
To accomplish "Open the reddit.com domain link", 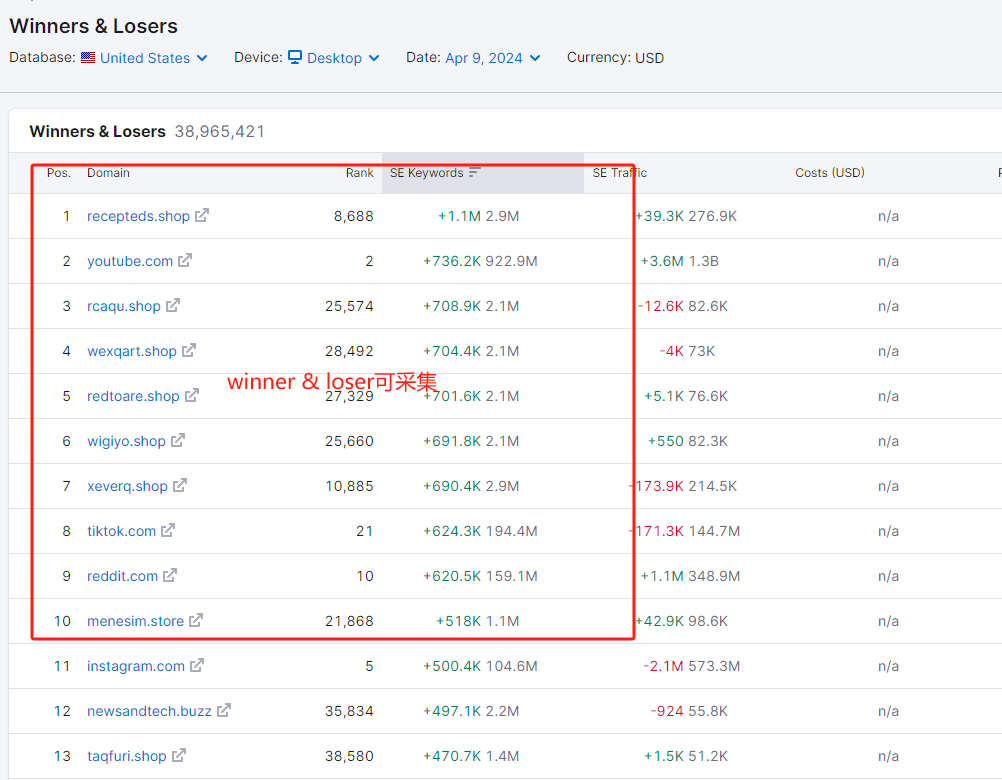I will click(122, 576).
